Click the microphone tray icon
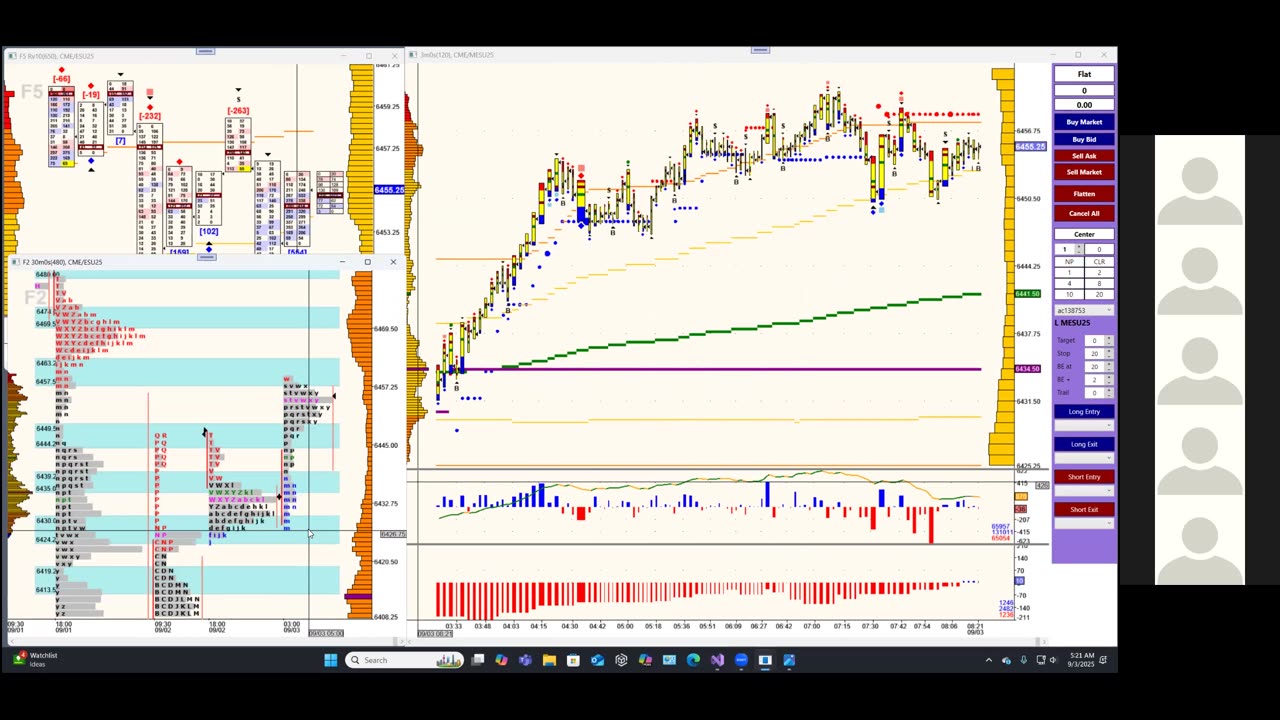1280x720 pixels. tap(1023, 660)
